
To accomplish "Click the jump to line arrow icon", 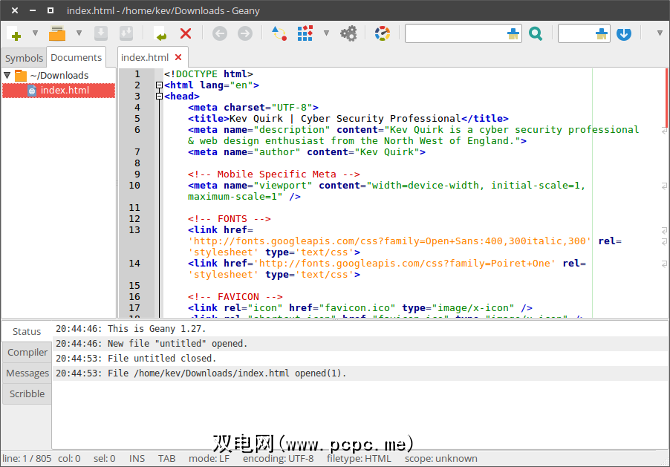I will coord(624,34).
